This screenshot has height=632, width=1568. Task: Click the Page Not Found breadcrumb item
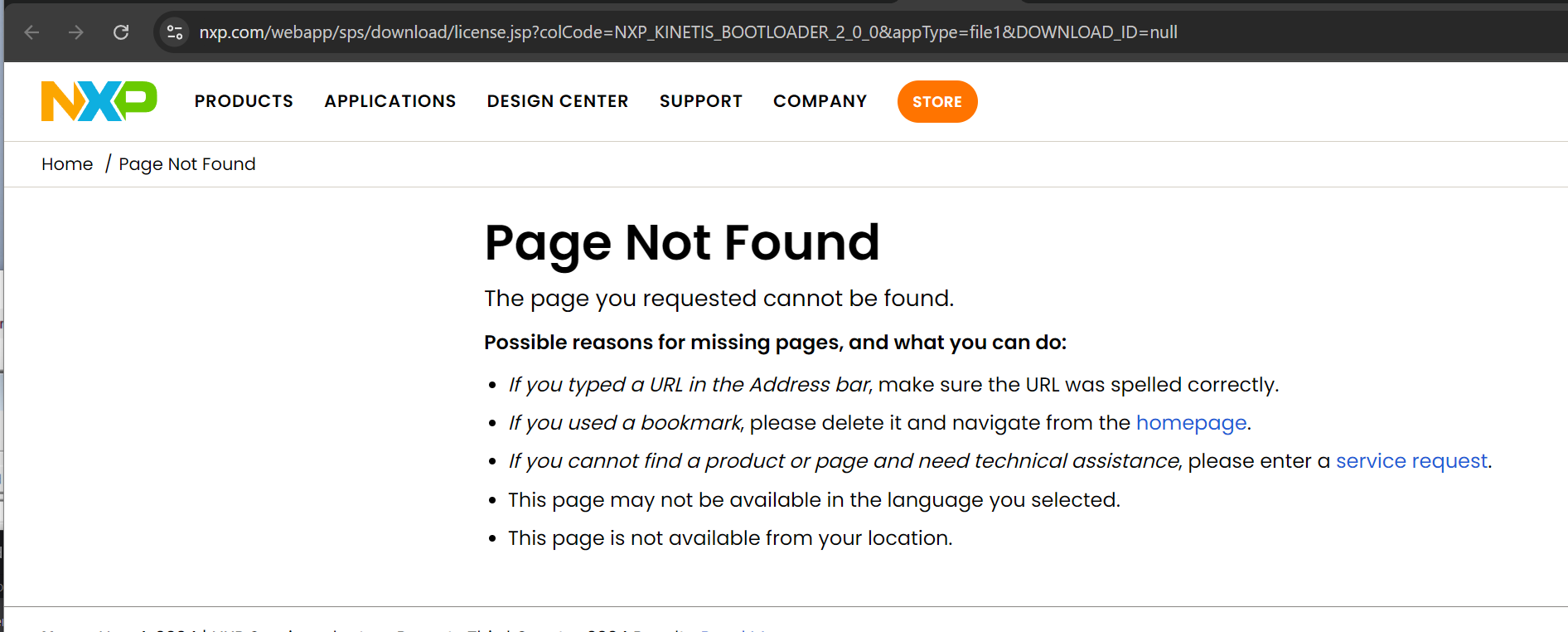(x=187, y=164)
